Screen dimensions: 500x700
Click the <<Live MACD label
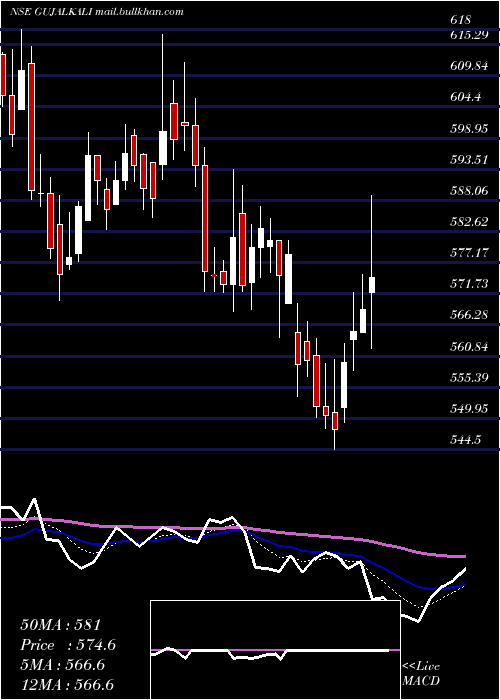(421, 673)
